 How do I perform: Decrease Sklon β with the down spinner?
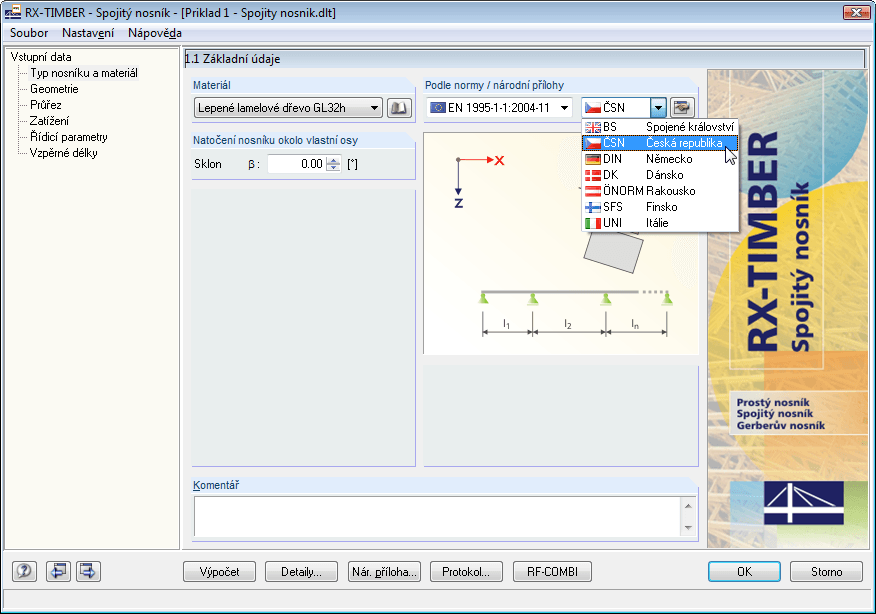[x=334, y=168]
